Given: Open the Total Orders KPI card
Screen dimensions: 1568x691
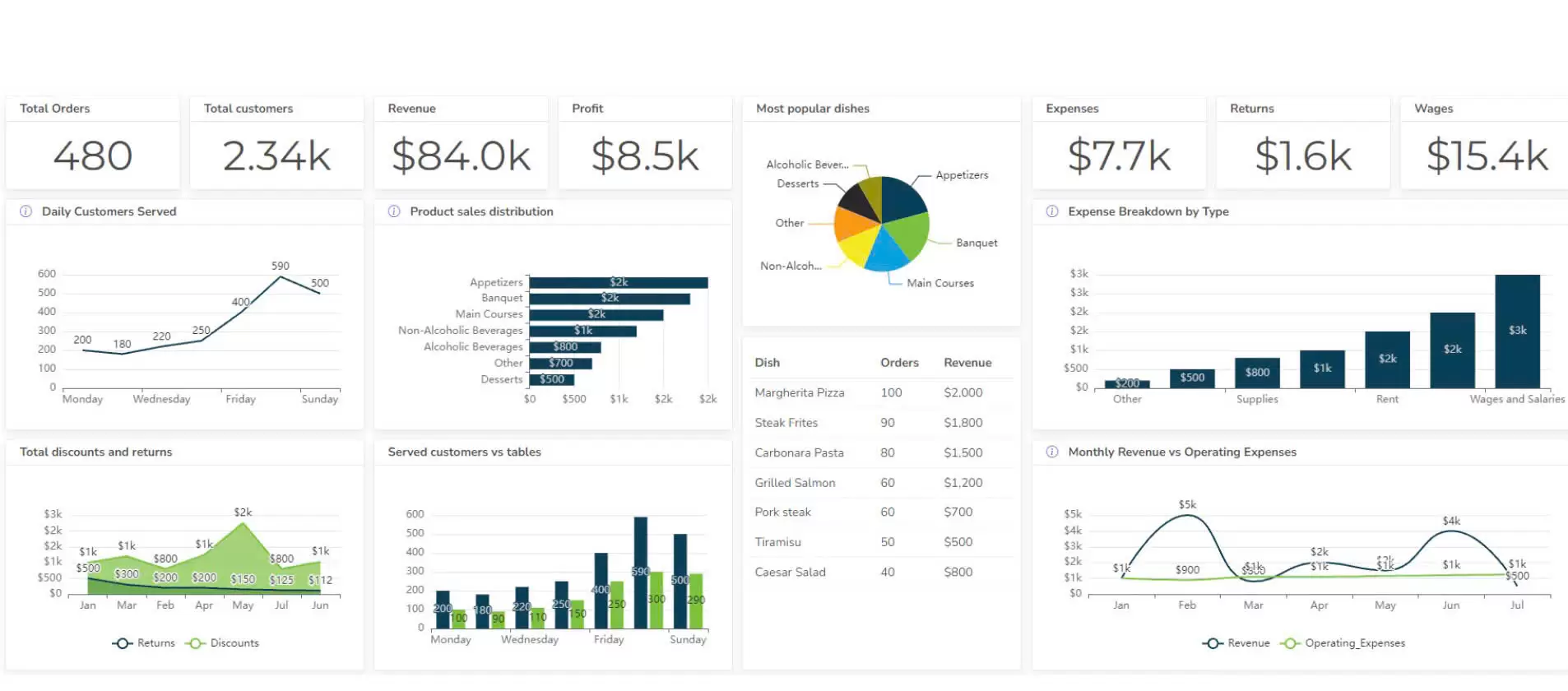Looking at the screenshot, I should point(93,143).
